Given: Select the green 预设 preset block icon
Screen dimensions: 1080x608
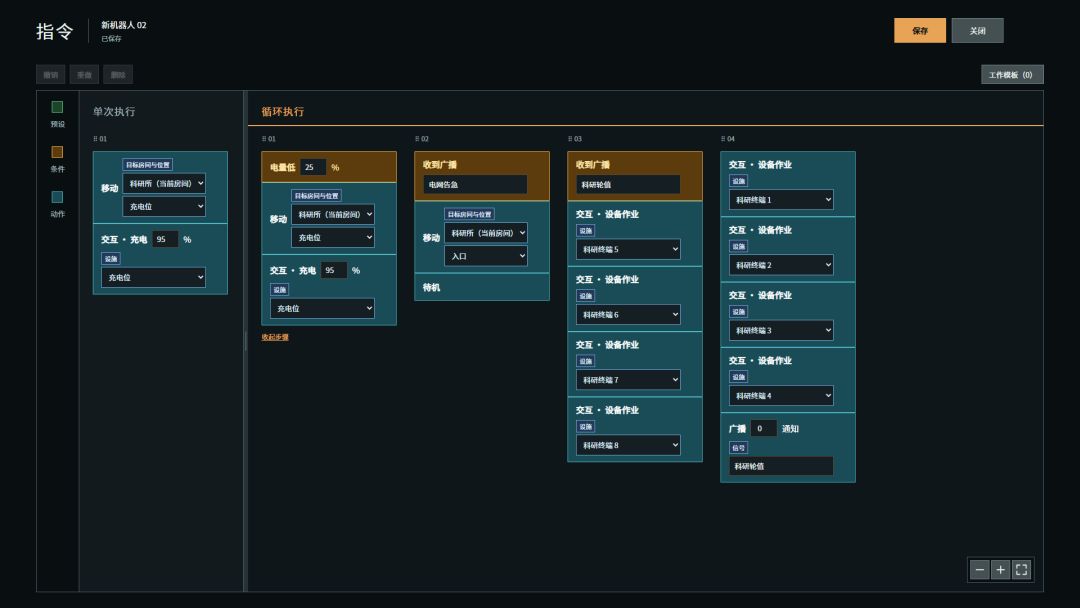Looking at the screenshot, I should pyautogui.click(x=57, y=107).
